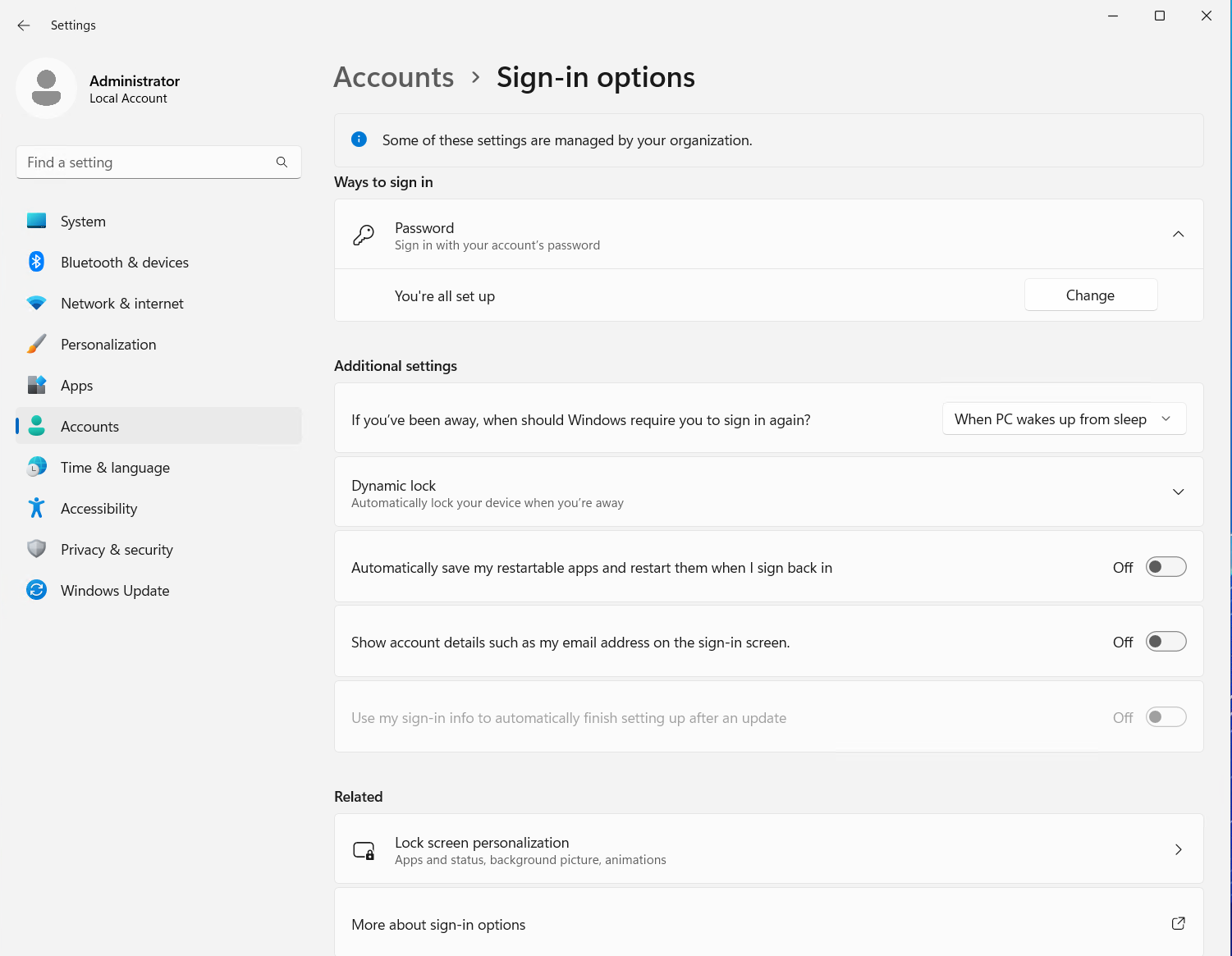This screenshot has width=1232, height=956.
Task: Toggle use sign-in info after update switch
Action: (x=1166, y=717)
